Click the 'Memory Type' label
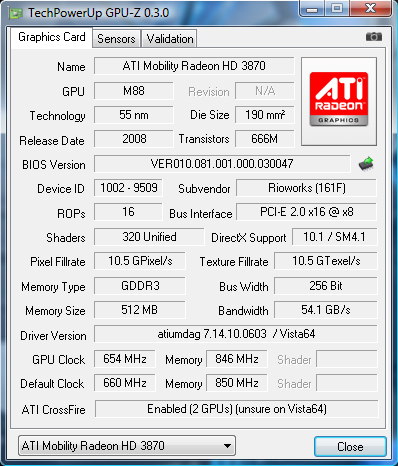 (53, 287)
